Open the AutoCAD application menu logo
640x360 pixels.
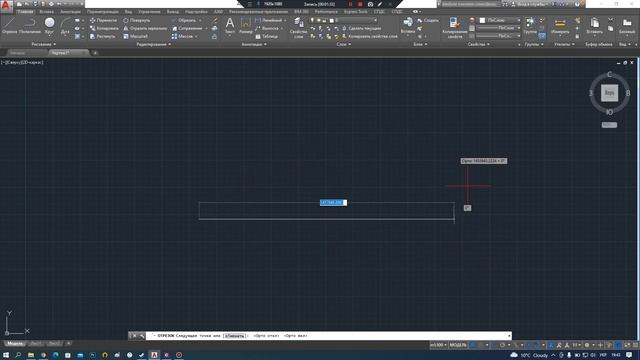point(6,6)
